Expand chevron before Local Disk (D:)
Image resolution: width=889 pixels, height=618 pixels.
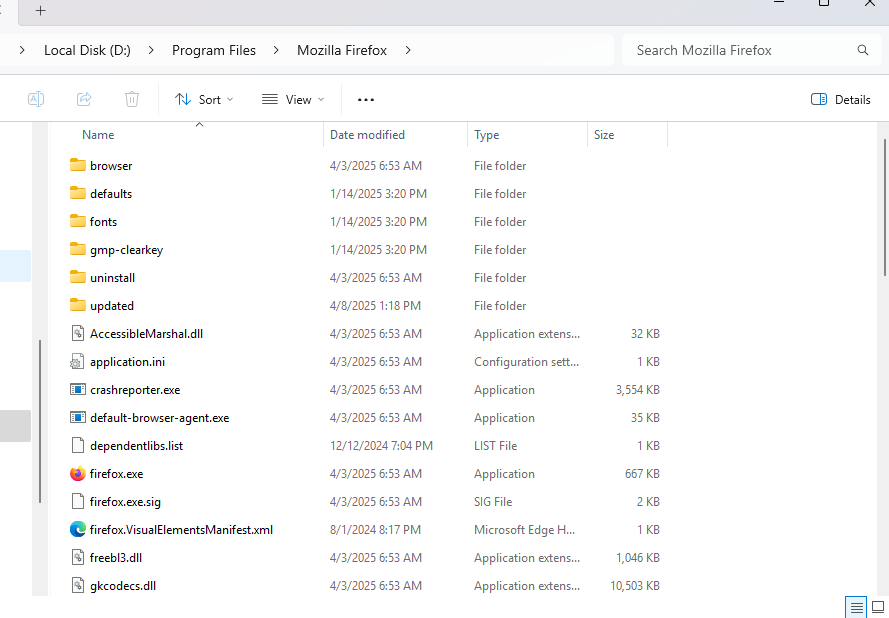[22, 50]
